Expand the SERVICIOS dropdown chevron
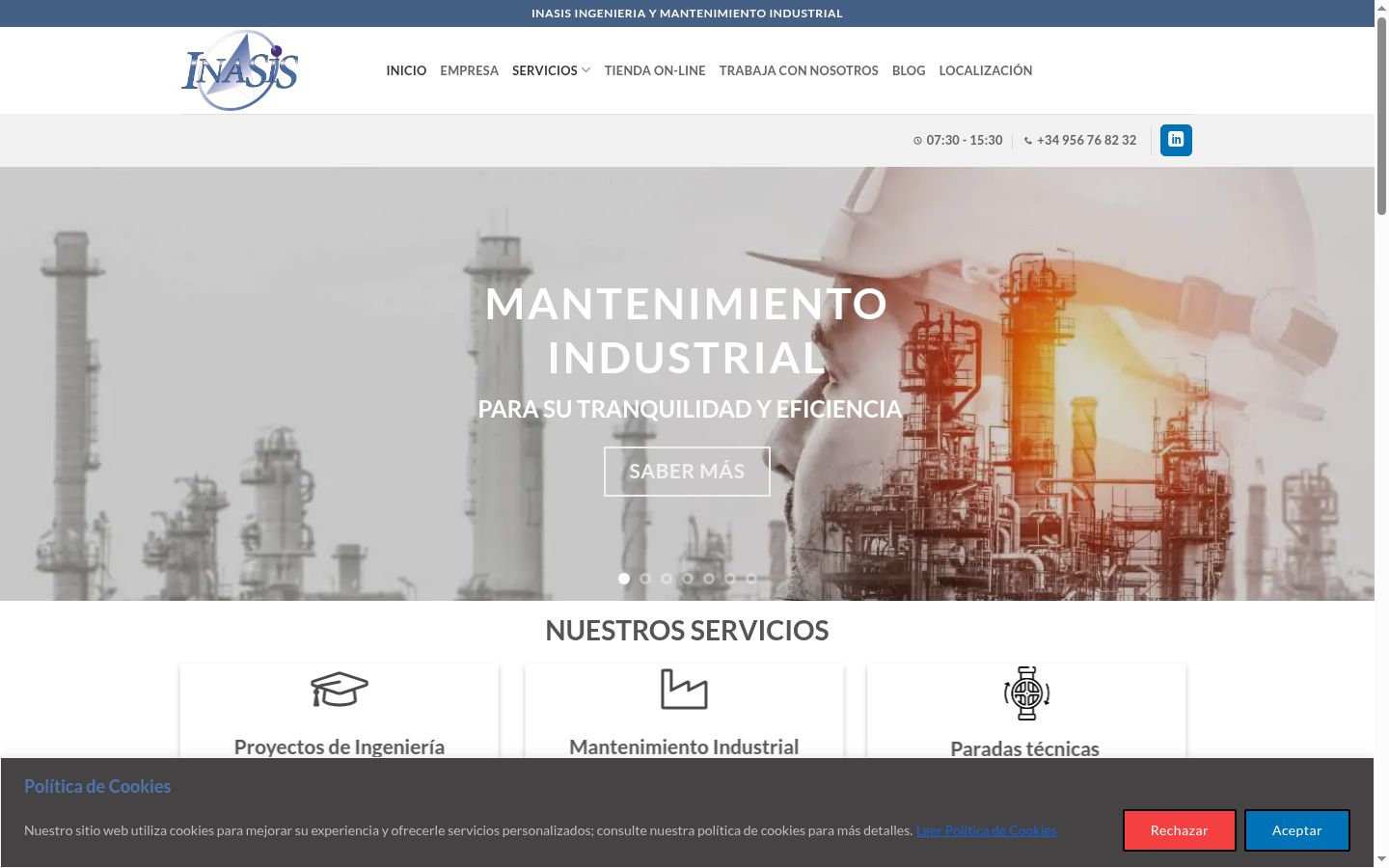The height and width of the screenshot is (868, 1389). point(586,70)
